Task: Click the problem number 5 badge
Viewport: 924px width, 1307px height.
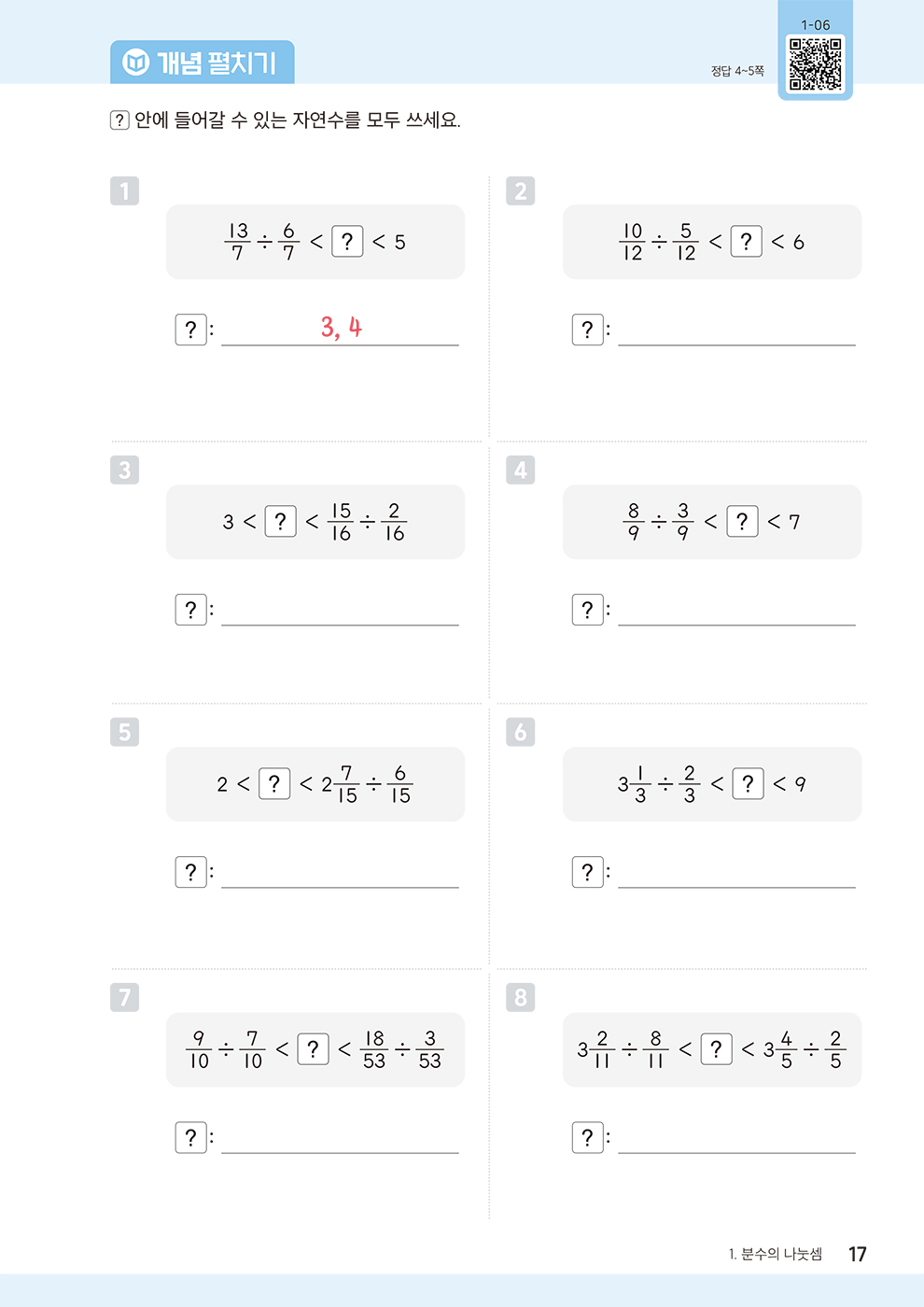Action: click(x=124, y=732)
